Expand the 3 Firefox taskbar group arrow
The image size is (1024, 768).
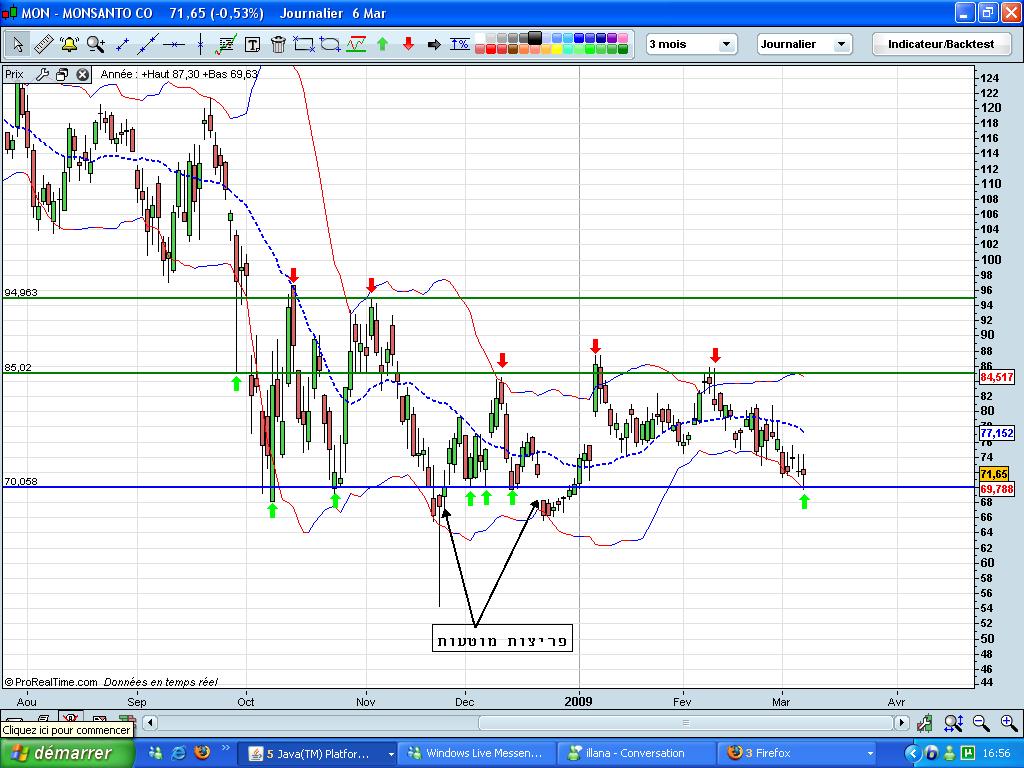pyautogui.click(x=870, y=754)
